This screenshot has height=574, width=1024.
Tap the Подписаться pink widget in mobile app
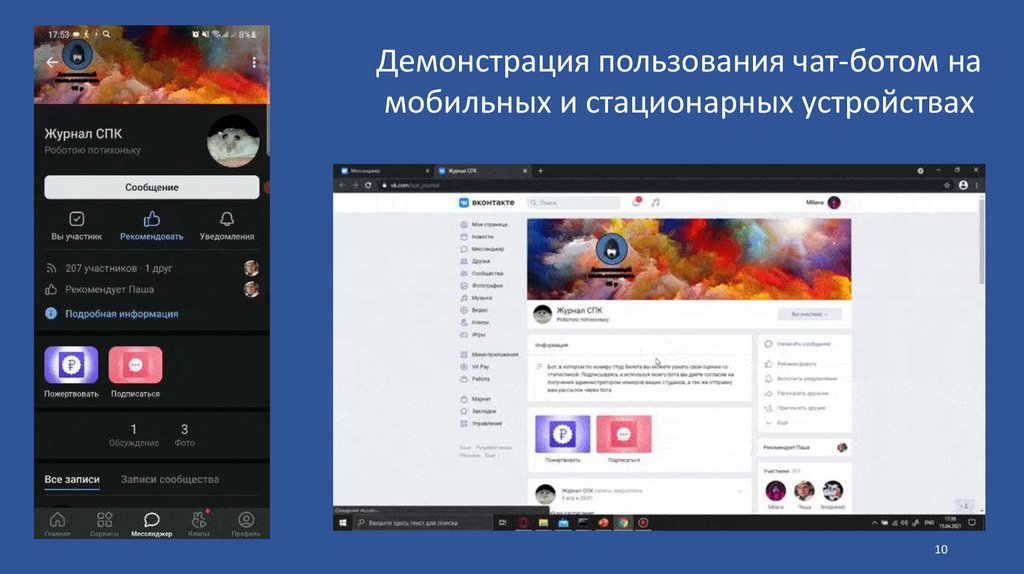pos(135,364)
